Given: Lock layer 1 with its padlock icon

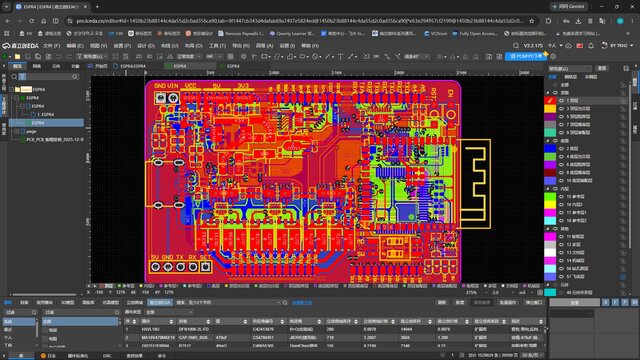Looking at the screenshot, I should pyautogui.click(x=623, y=100).
